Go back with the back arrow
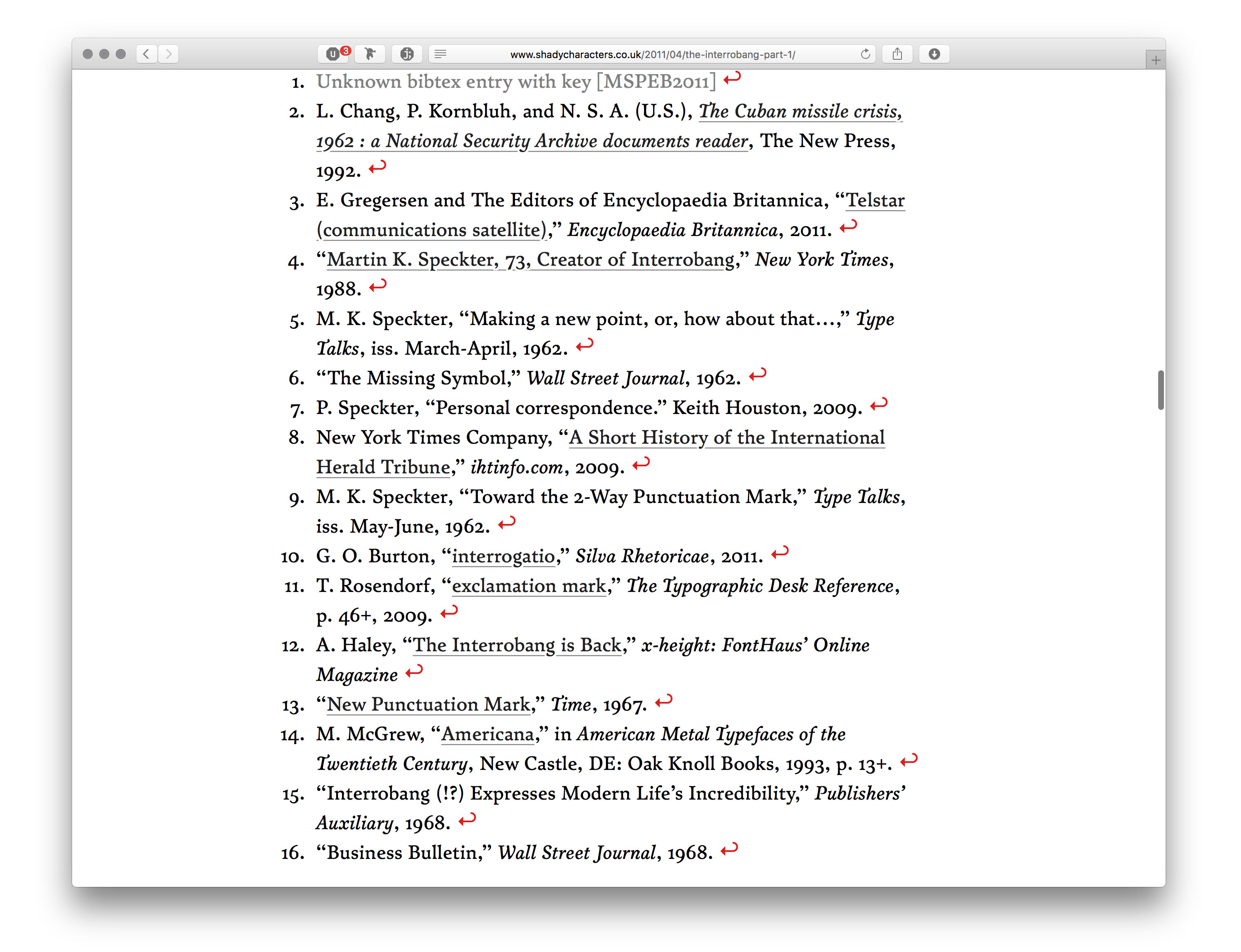This screenshot has width=1241, height=952. click(x=146, y=54)
